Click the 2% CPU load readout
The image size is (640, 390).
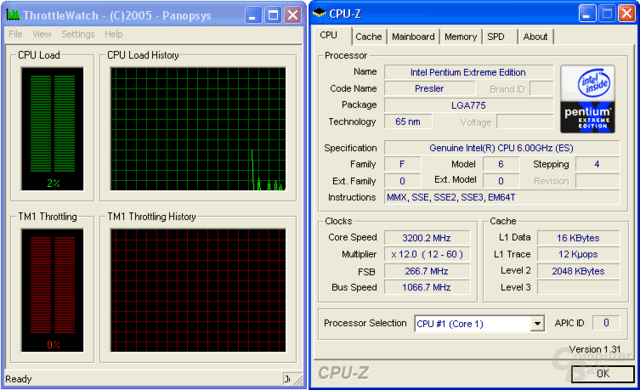click(53, 183)
